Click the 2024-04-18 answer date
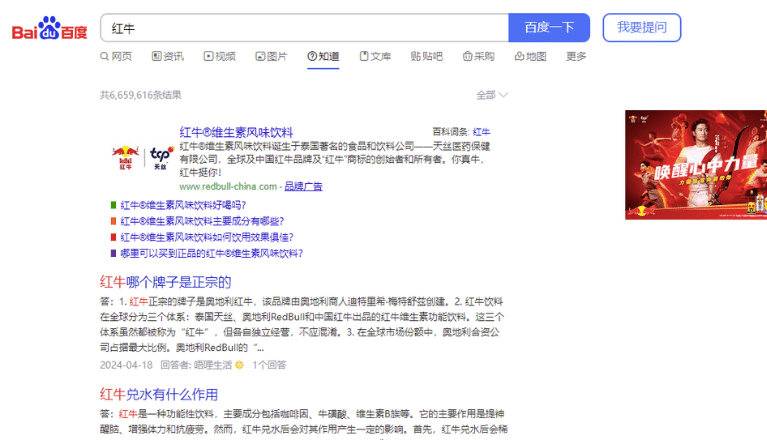 (126, 365)
